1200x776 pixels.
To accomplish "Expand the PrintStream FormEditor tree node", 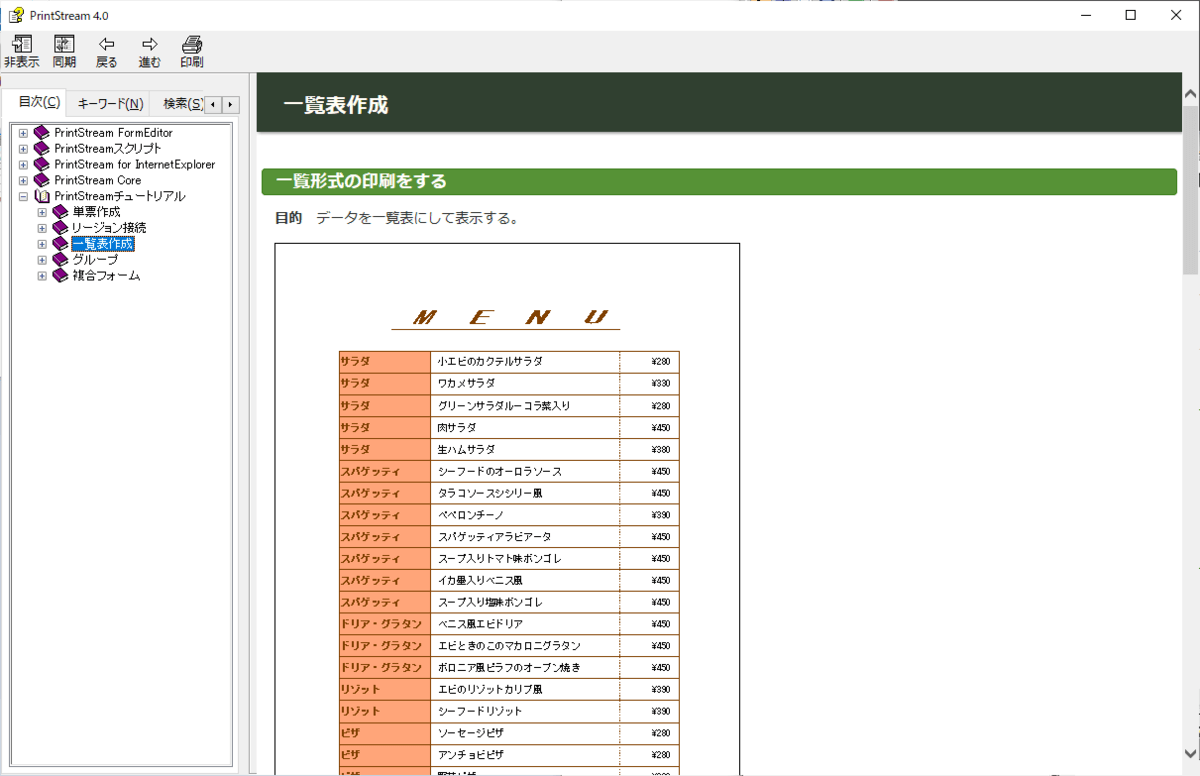I will (x=23, y=133).
